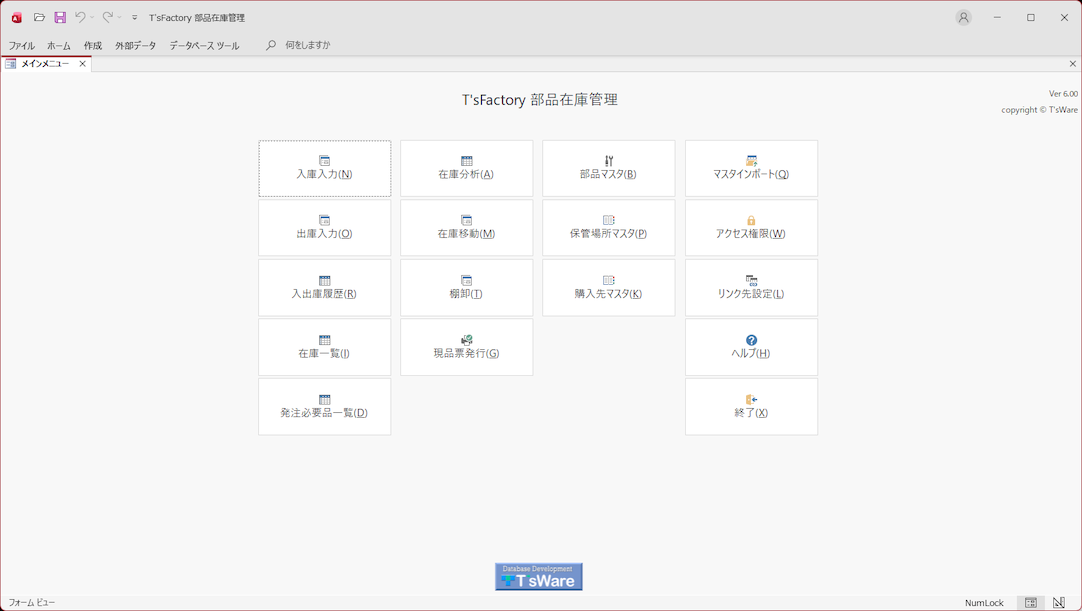This screenshot has width=1082, height=611.
Task: Expand the Quick Access Toolbar customize dropdown
Action: pos(135,18)
